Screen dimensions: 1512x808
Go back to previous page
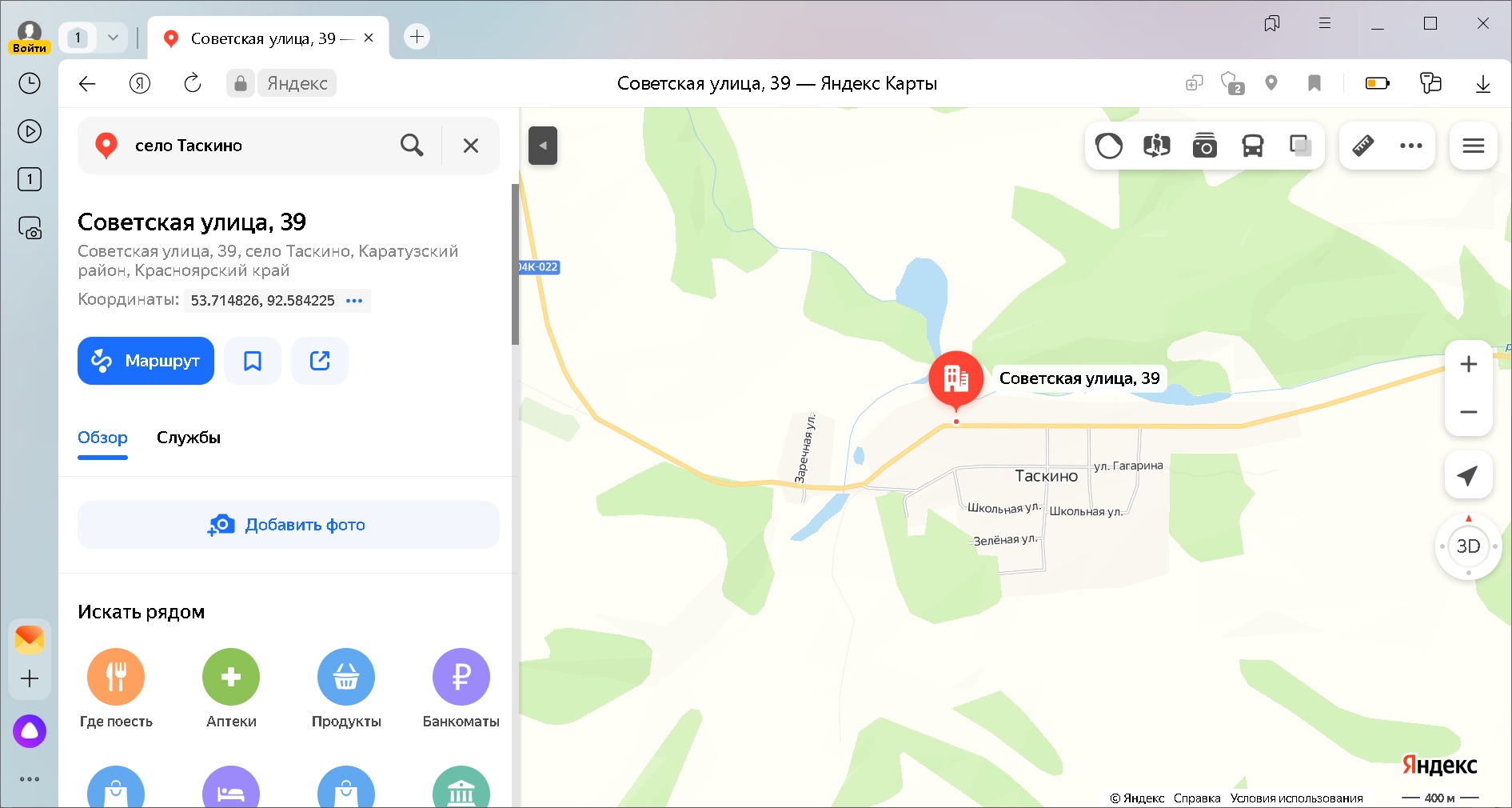(x=87, y=83)
